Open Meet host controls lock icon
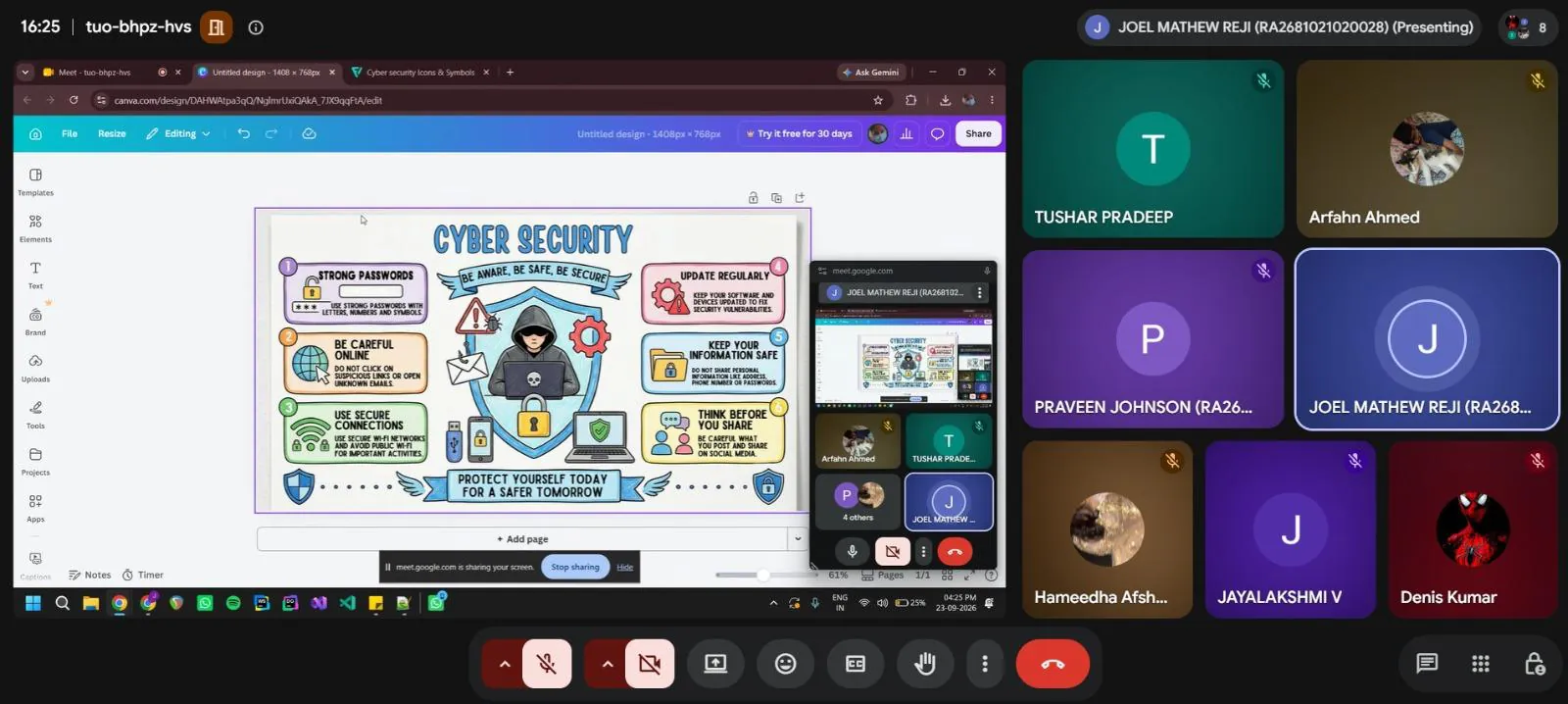Screen dimensions: 1568x704 tap(1535, 664)
